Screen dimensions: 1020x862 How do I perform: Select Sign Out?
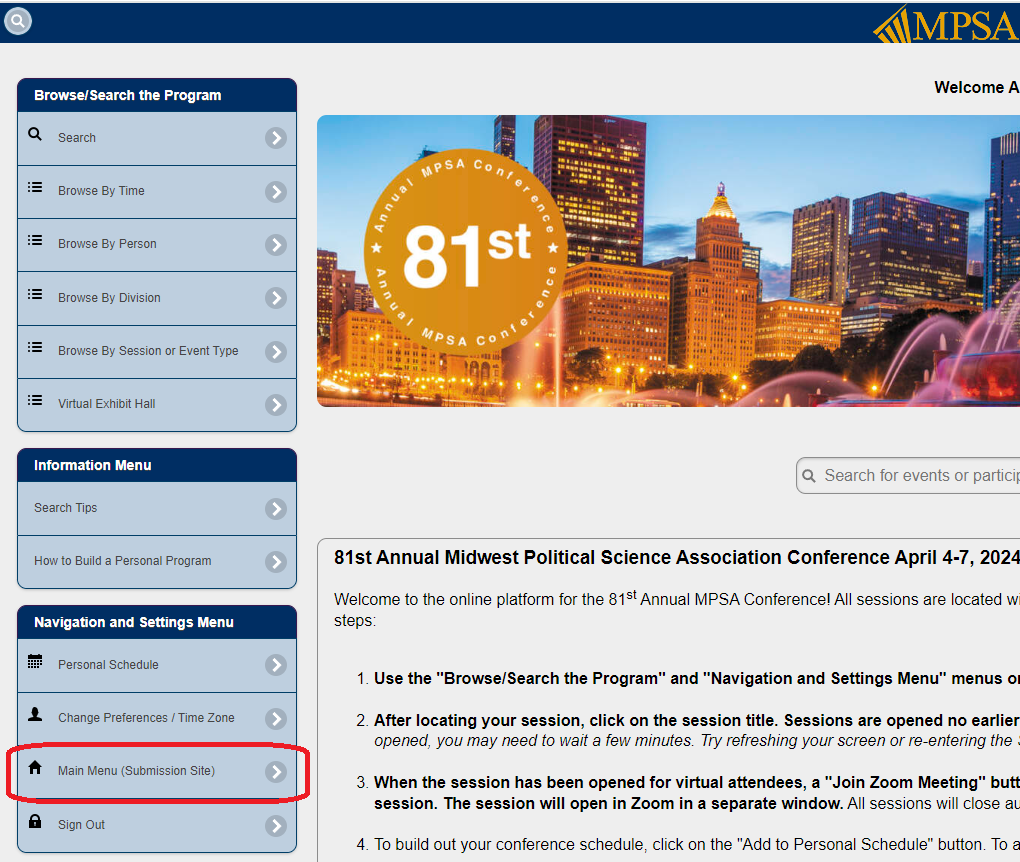click(x=157, y=825)
